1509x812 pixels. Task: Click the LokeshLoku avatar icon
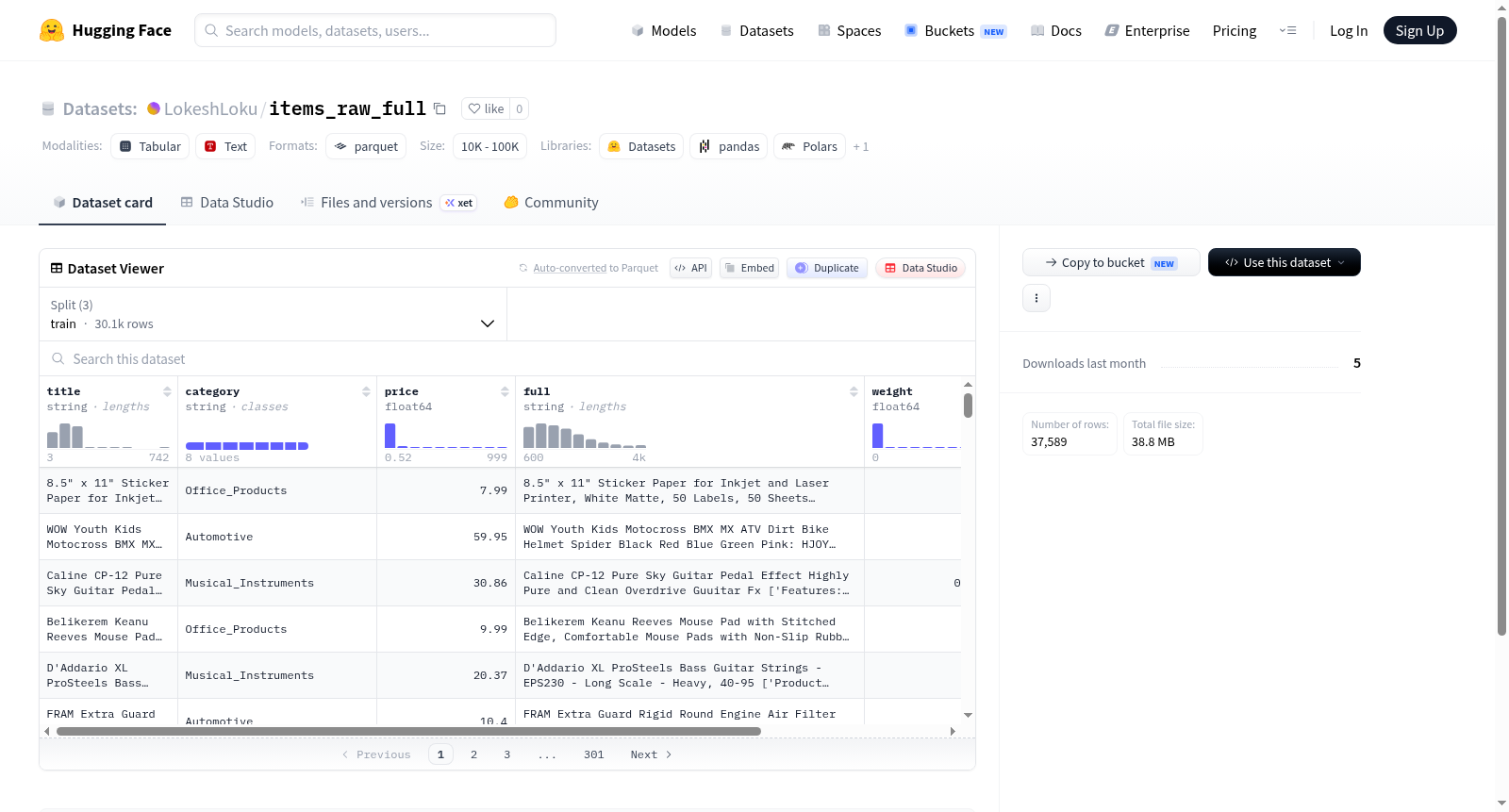pyautogui.click(x=154, y=108)
